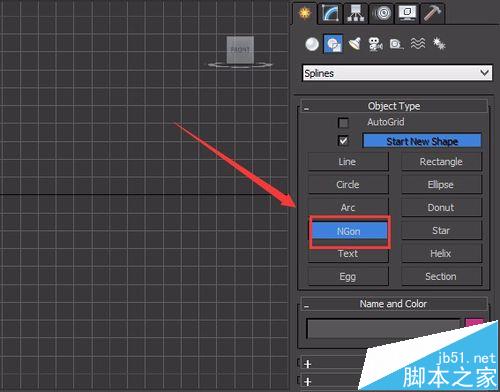Expand the second collapsed rollout at the bottom
This screenshot has height=392, width=500.
[x=308, y=381]
